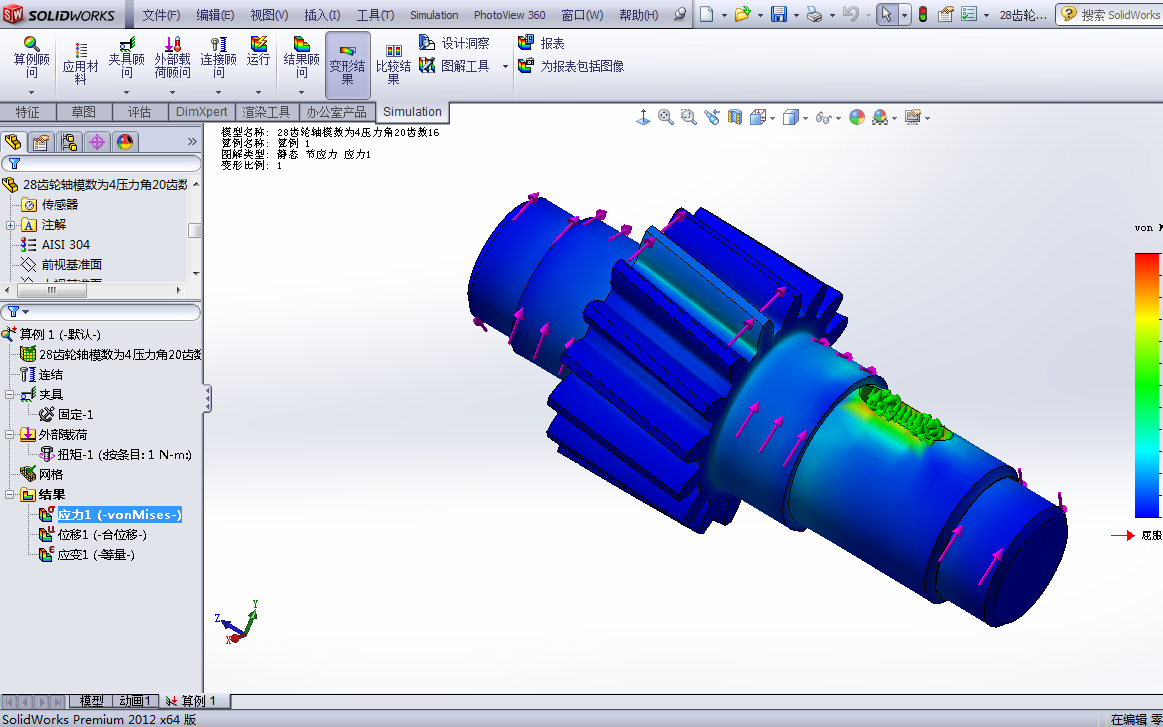The width and height of the screenshot is (1163, 727).
Task: Switch to DimXpert tab
Action: tap(202, 112)
